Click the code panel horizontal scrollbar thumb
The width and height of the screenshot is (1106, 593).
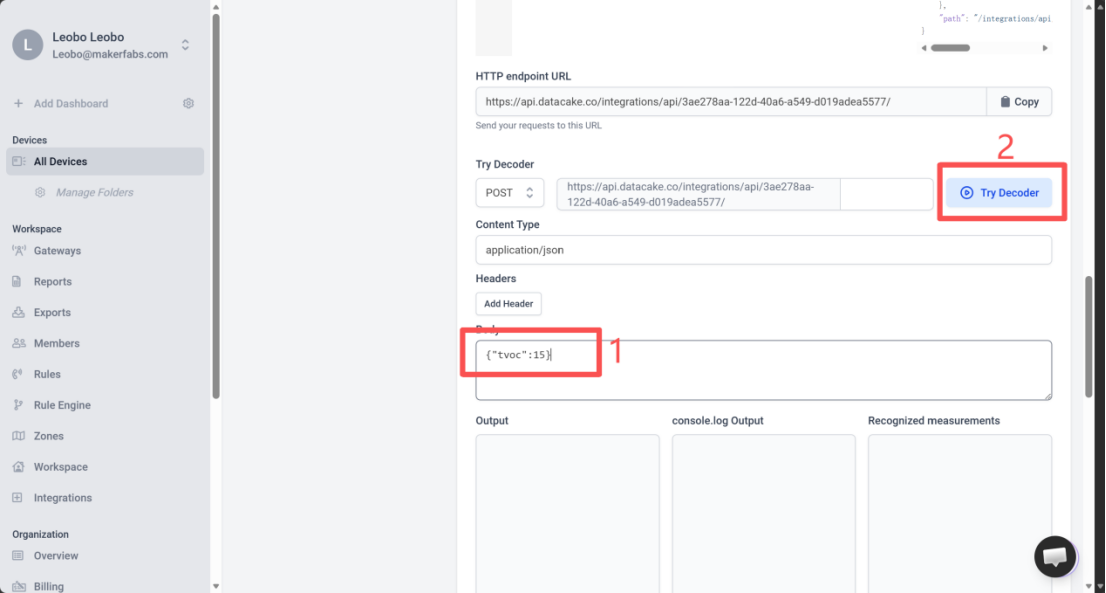coord(950,48)
